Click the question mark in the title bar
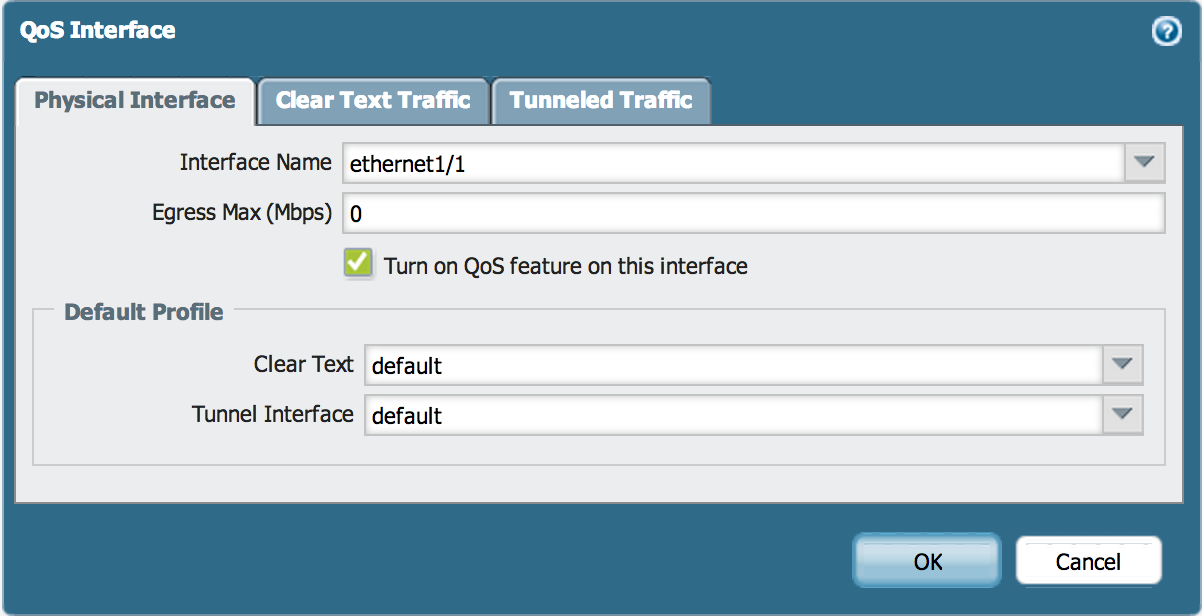This screenshot has width=1202, height=616. click(1166, 31)
